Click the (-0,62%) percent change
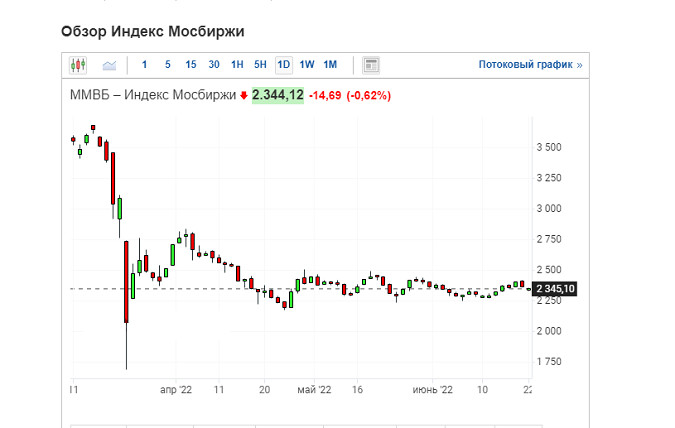Screen dimensions: 675x428 tap(368, 96)
